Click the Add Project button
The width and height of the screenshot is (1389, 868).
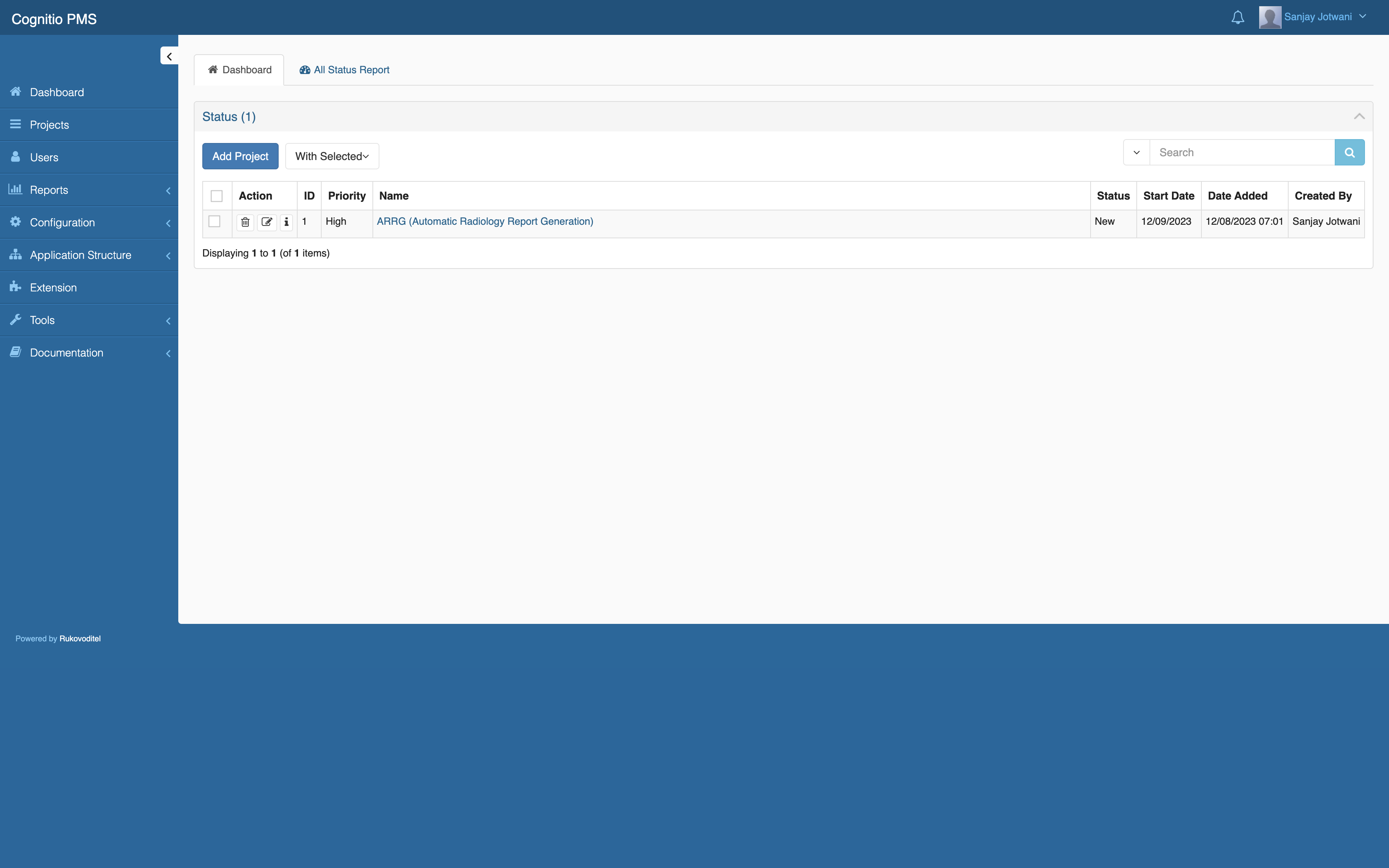[240, 156]
